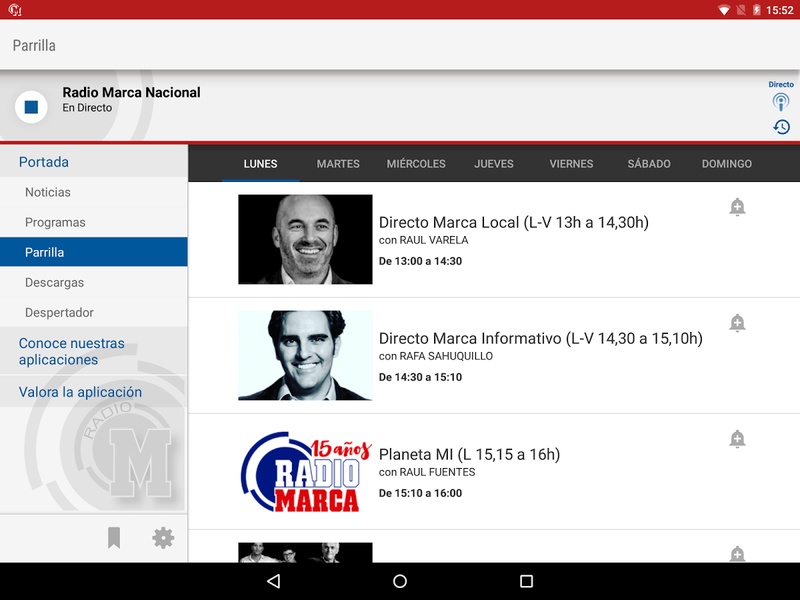
Task: Open Programas in the sidebar
Action: 94,222
